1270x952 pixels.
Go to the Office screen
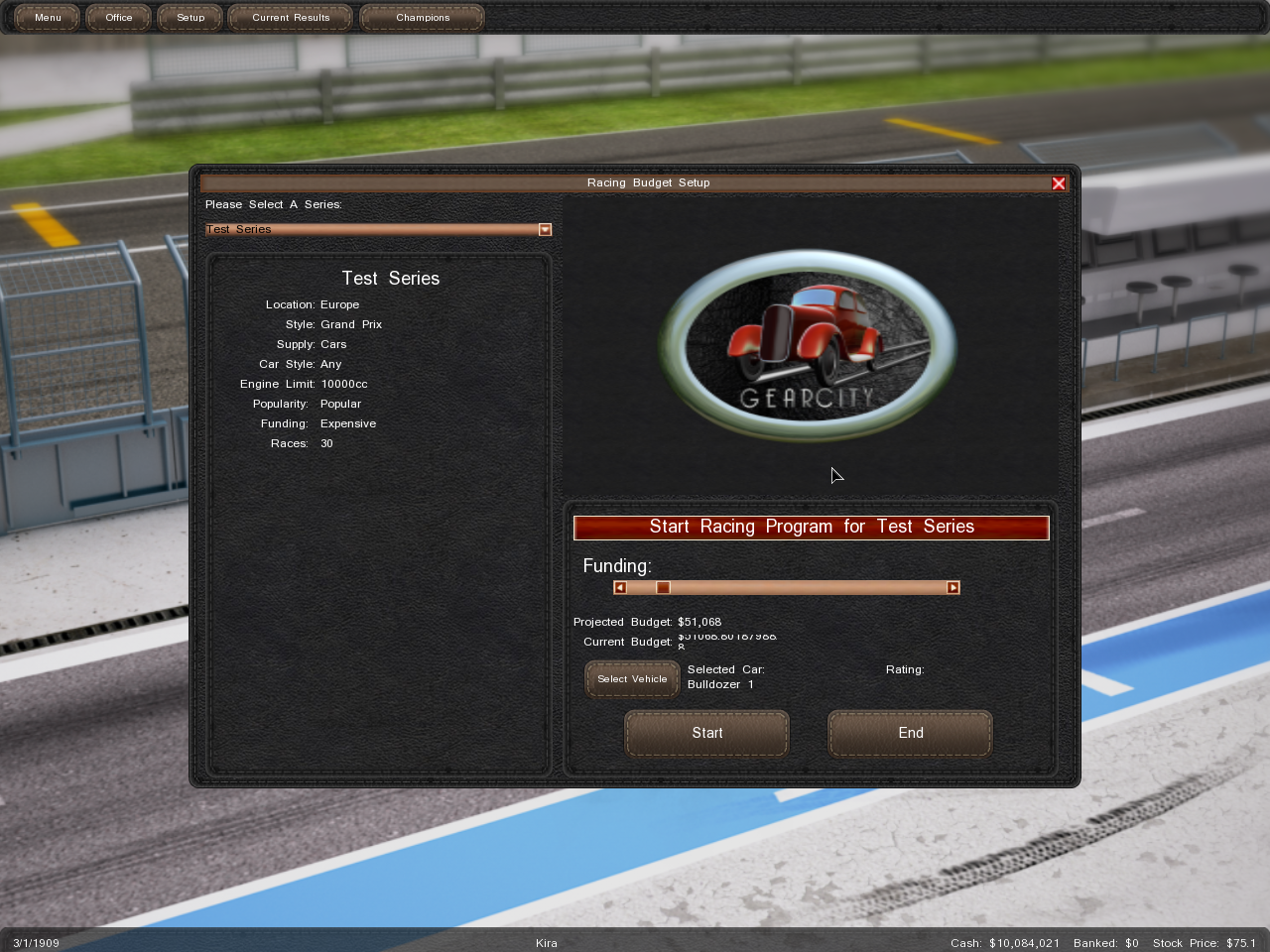[119, 18]
